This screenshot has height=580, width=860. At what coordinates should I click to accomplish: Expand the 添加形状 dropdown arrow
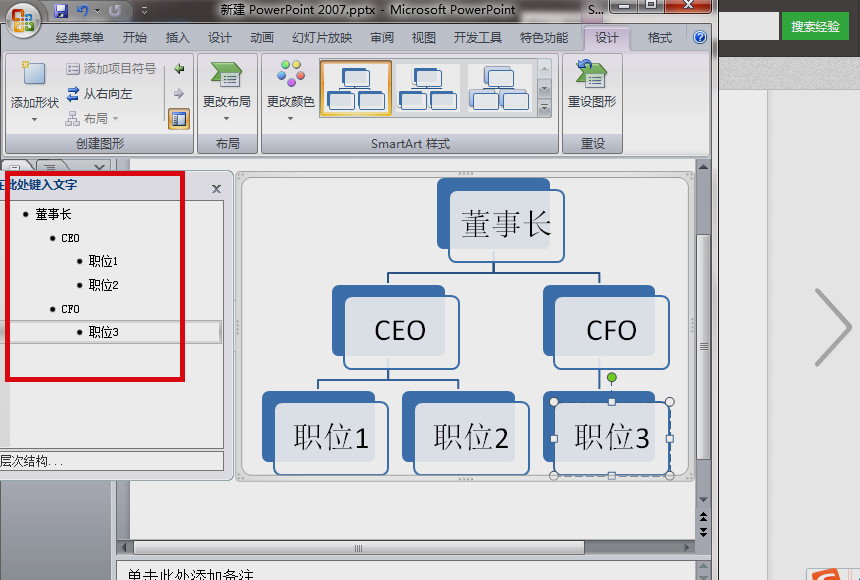point(34,119)
